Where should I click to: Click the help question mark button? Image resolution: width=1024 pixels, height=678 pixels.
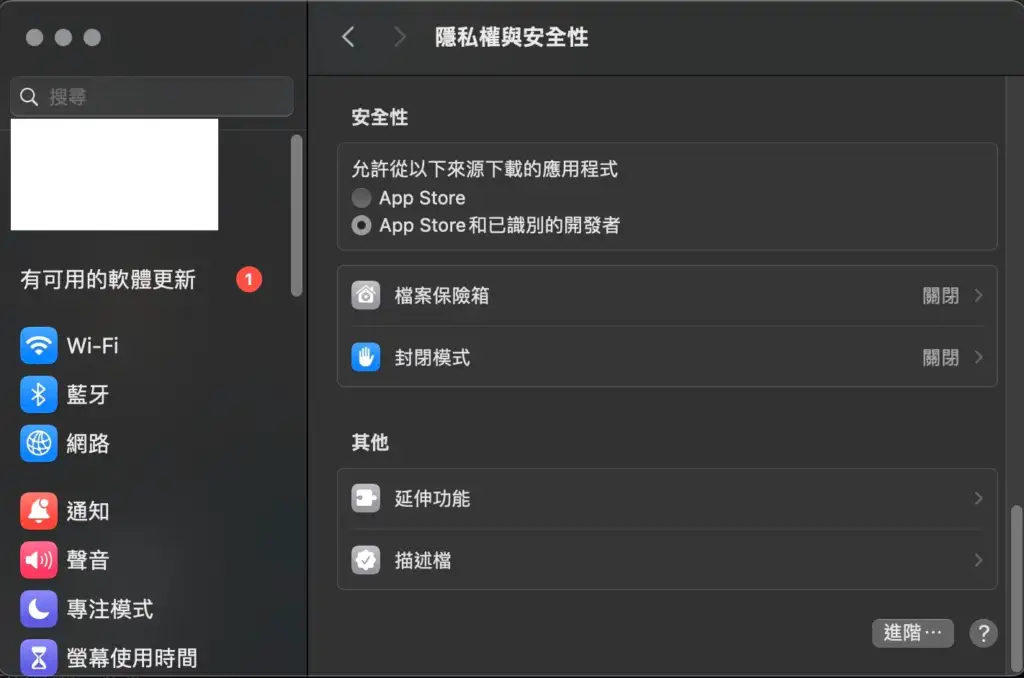(982, 633)
